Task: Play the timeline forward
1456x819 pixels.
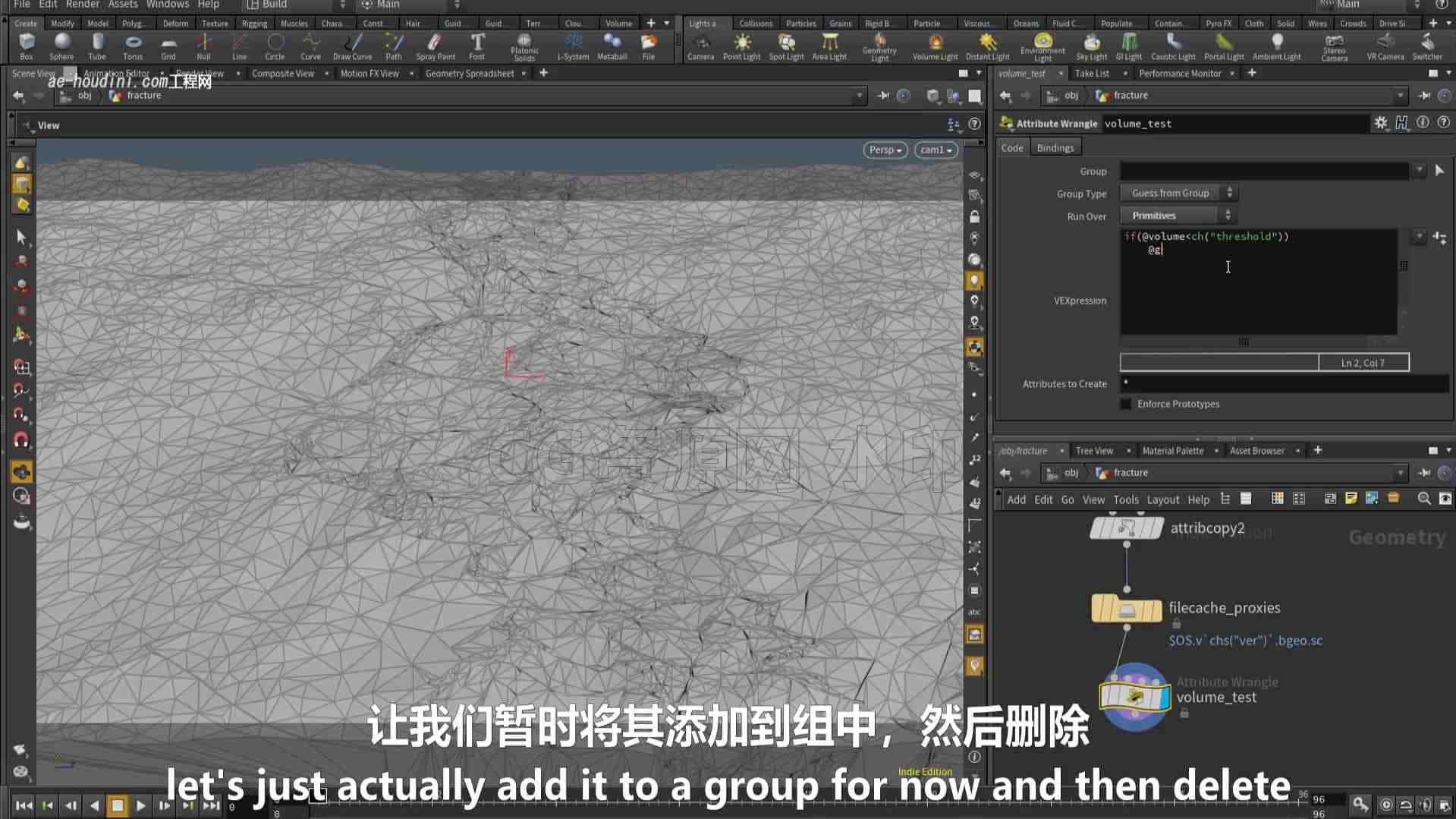Action: 141,805
